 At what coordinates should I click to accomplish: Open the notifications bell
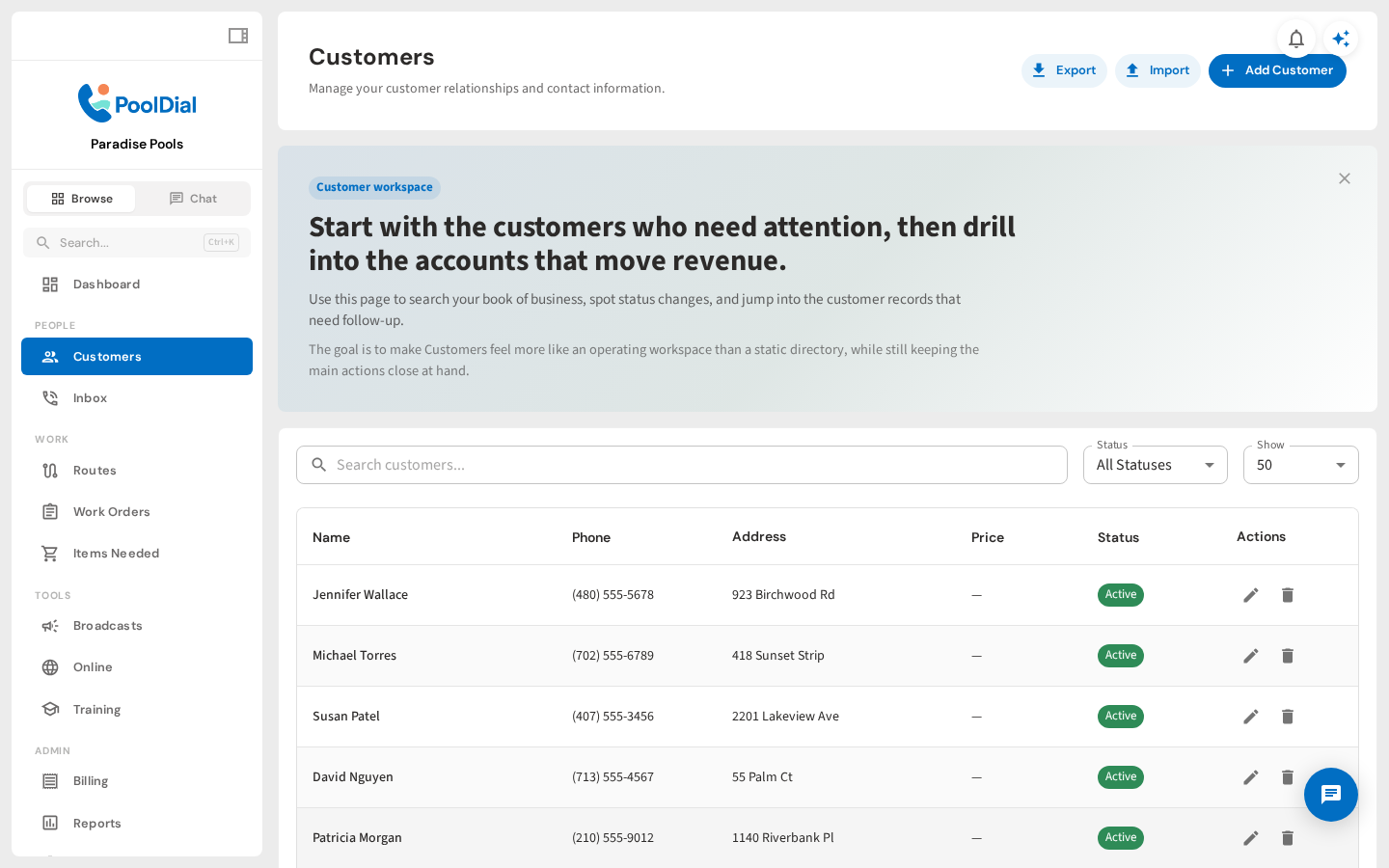tap(1296, 39)
